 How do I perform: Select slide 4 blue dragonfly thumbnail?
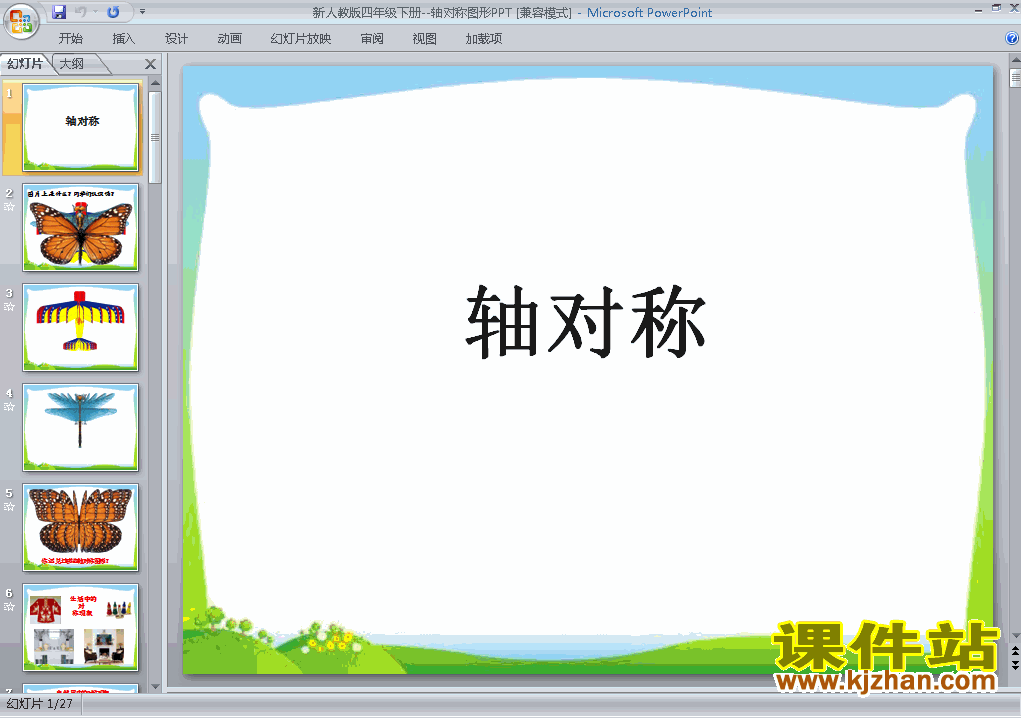(x=81, y=427)
